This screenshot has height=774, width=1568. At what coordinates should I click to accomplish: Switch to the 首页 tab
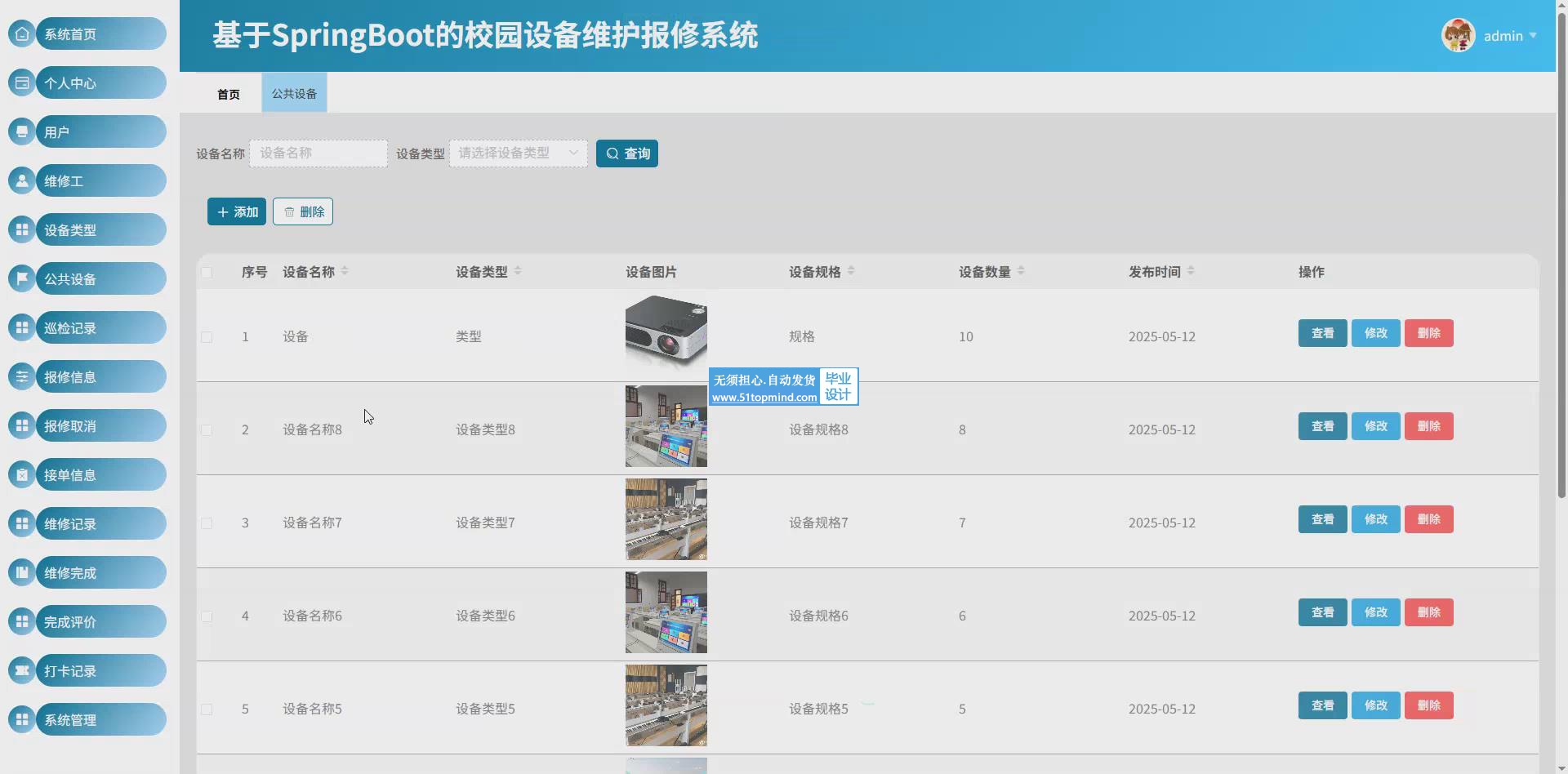tap(229, 94)
